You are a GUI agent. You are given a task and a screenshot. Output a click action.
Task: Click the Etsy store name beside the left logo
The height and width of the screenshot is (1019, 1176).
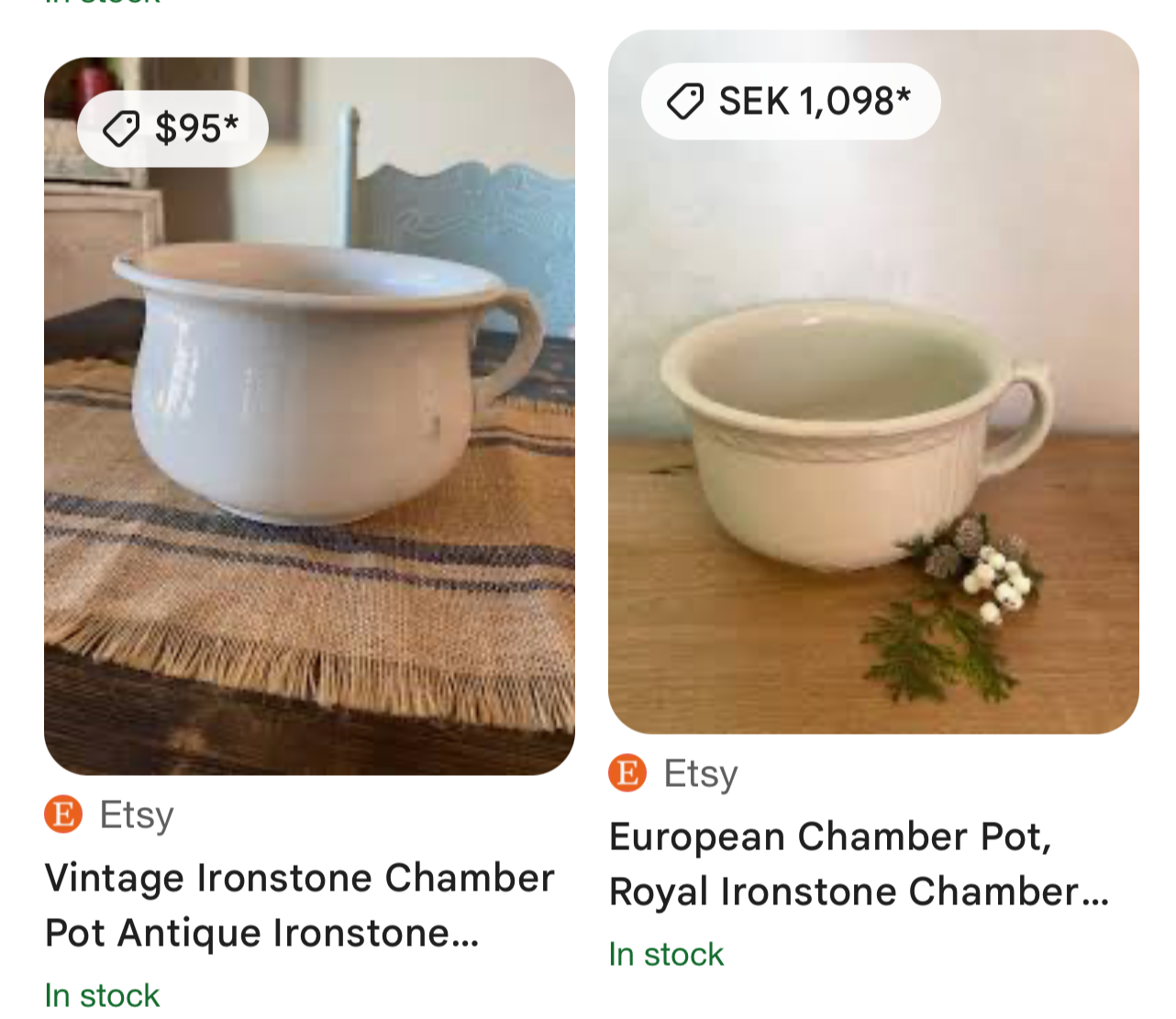coord(136,814)
